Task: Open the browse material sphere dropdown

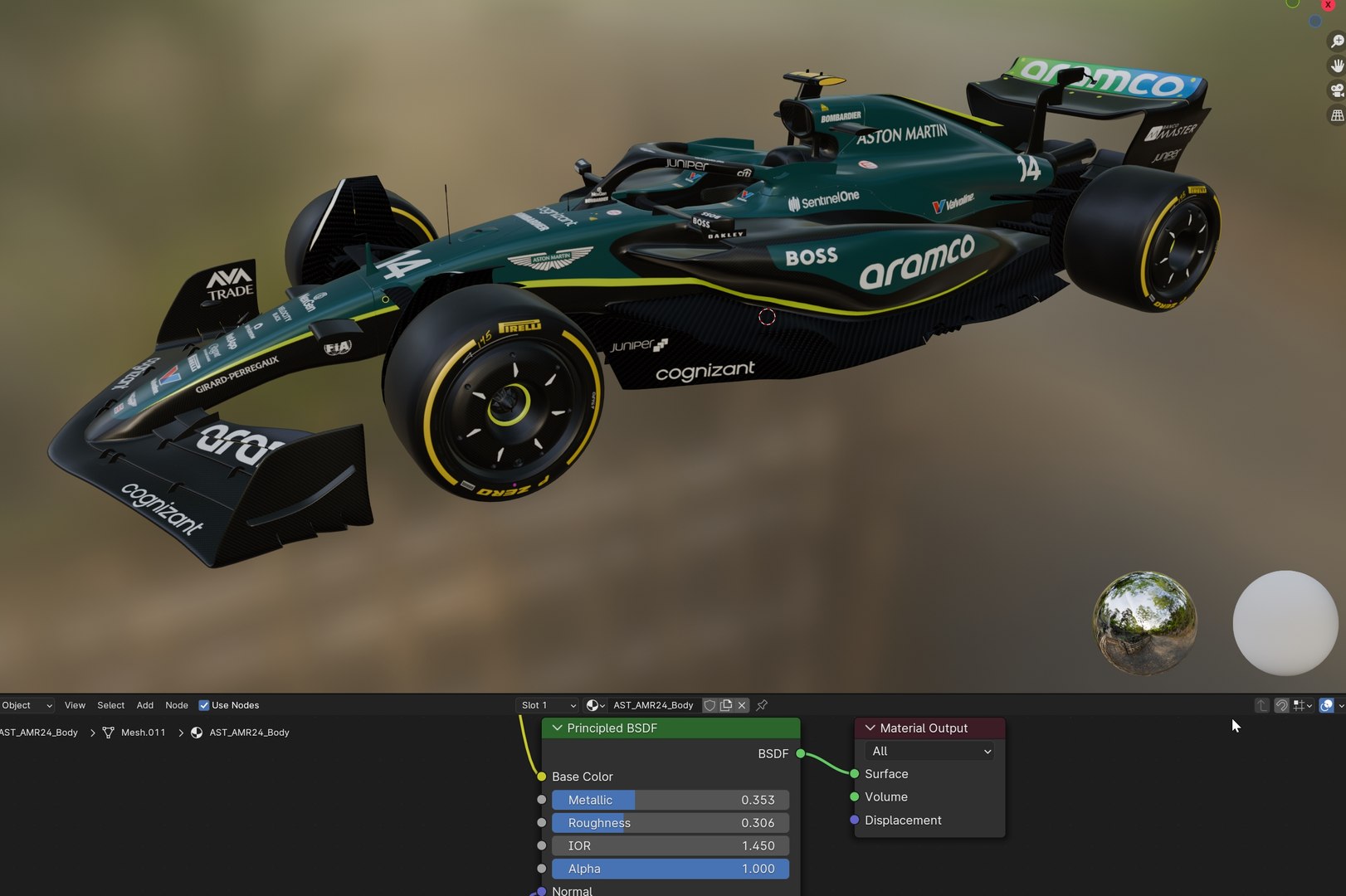Action: pyautogui.click(x=595, y=705)
